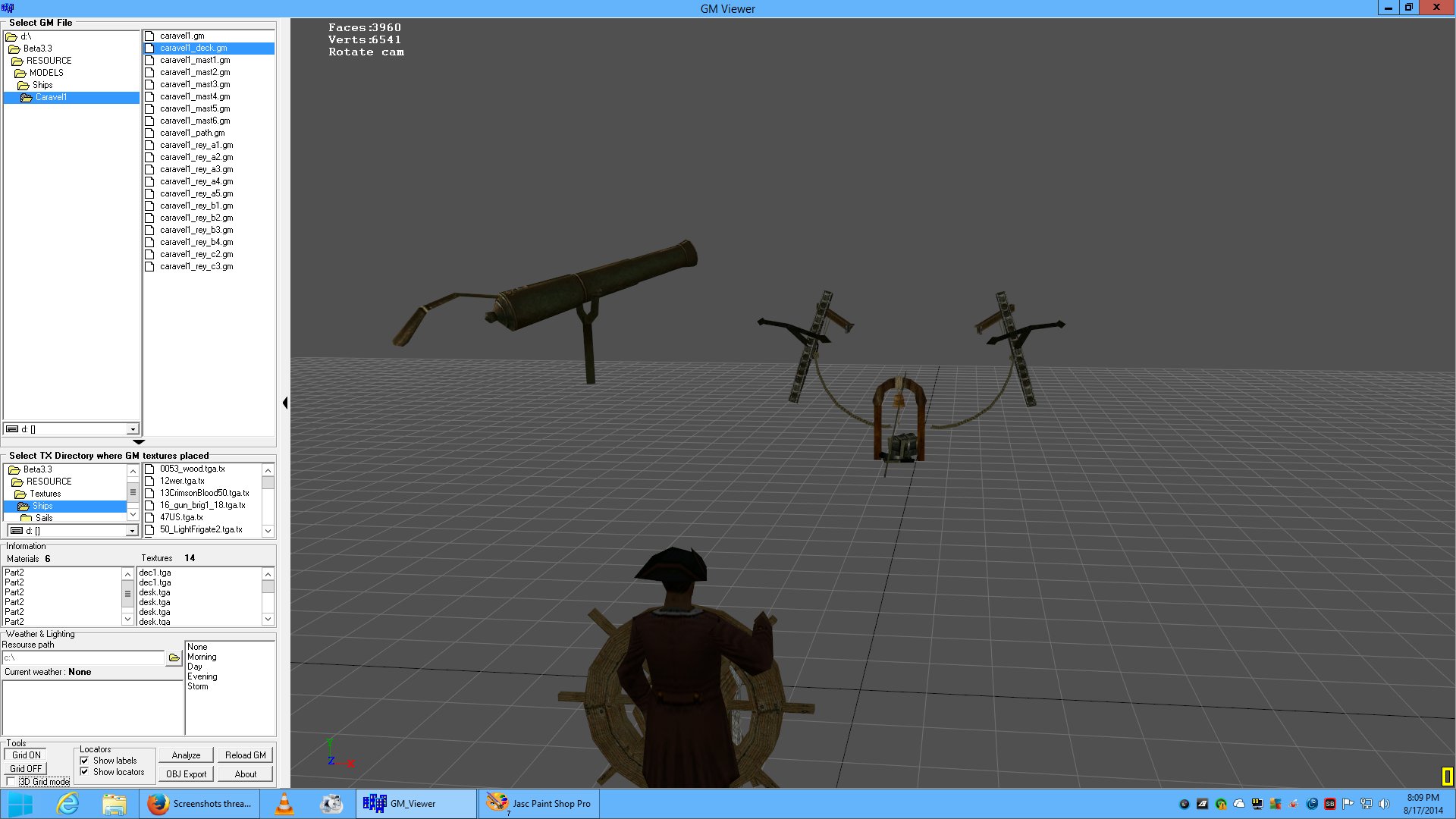This screenshot has width=1456, height=819.
Task: Click the Resourse path input field
Action: tap(83, 658)
